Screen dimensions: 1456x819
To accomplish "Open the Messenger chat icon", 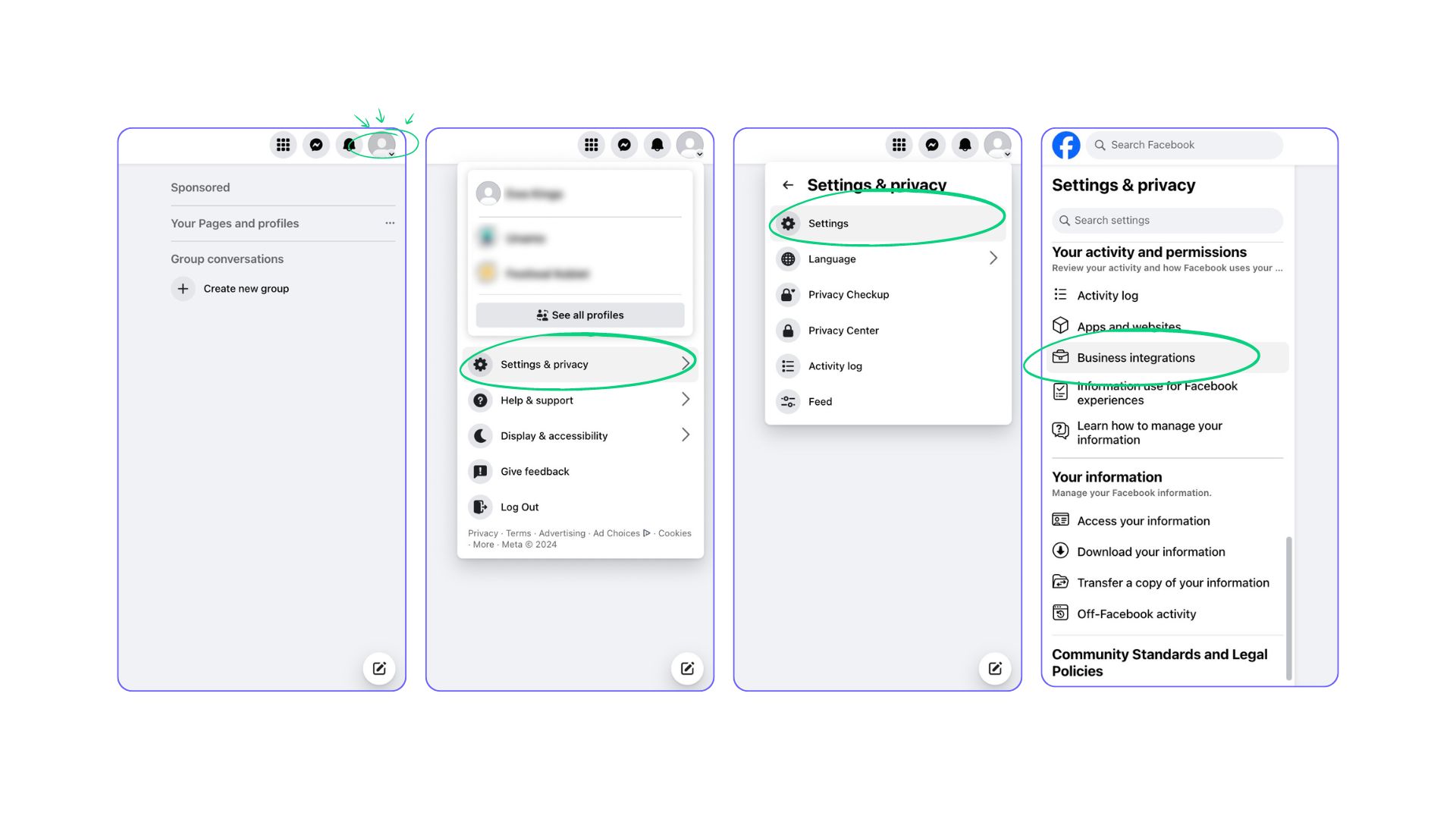I will [317, 145].
